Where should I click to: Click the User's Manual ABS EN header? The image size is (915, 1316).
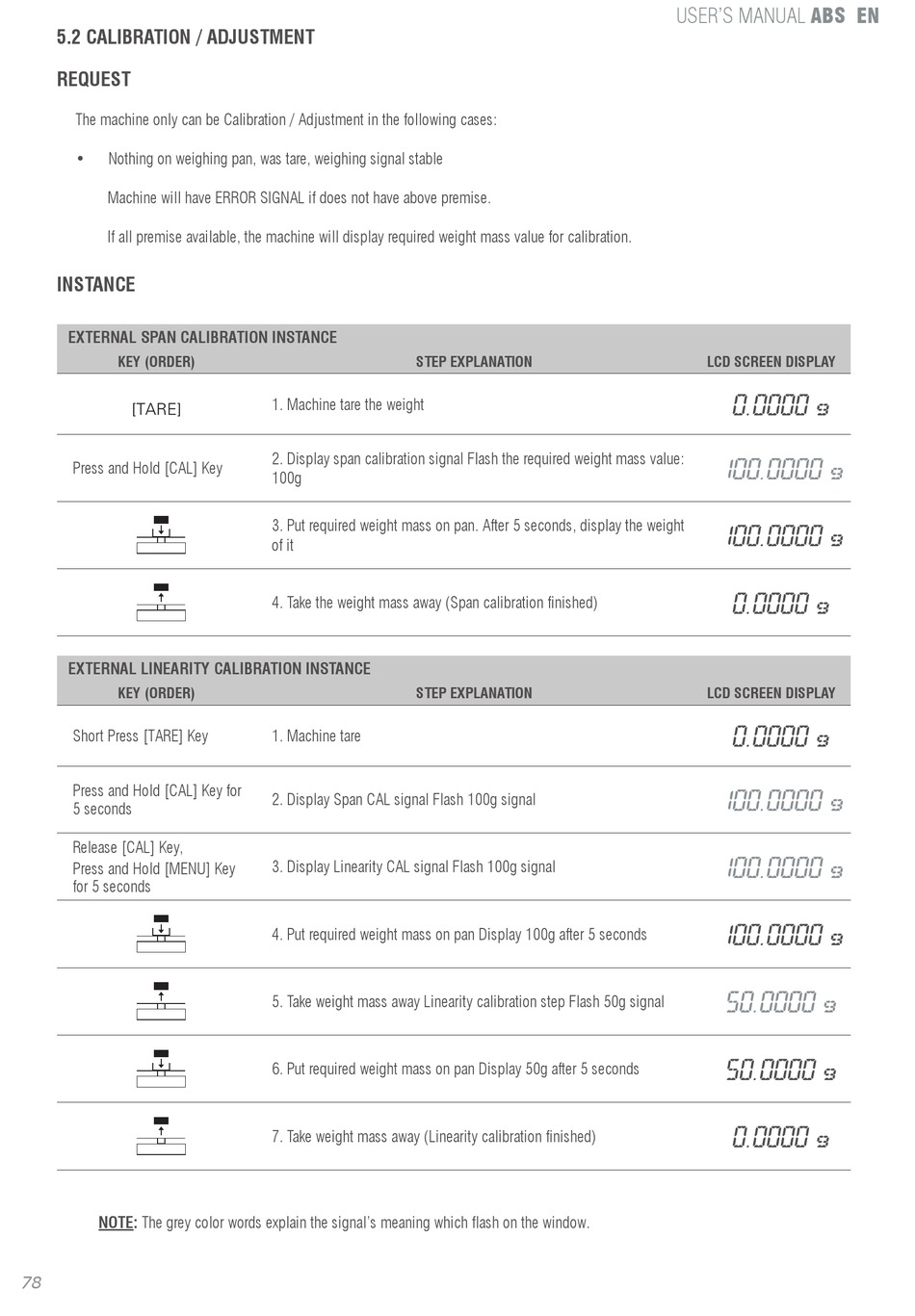[x=777, y=15]
